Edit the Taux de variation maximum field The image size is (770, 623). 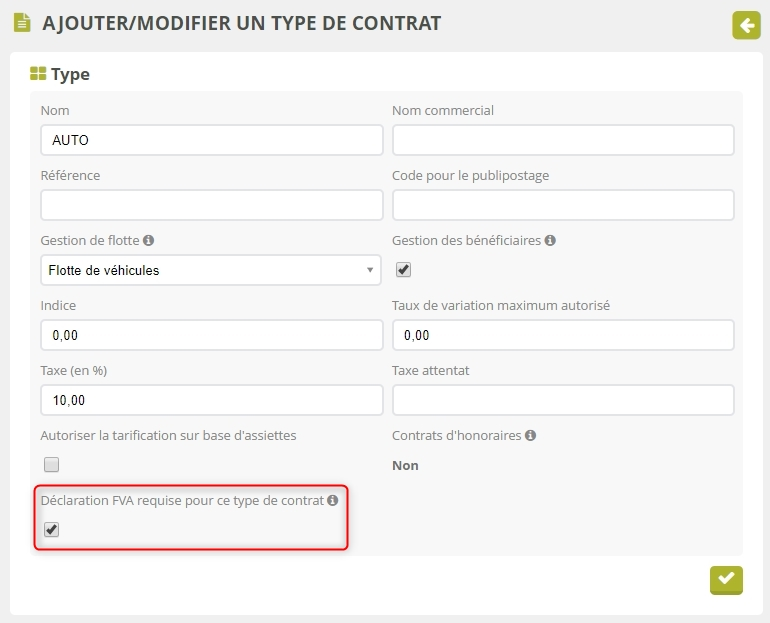click(x=563, y=335)
